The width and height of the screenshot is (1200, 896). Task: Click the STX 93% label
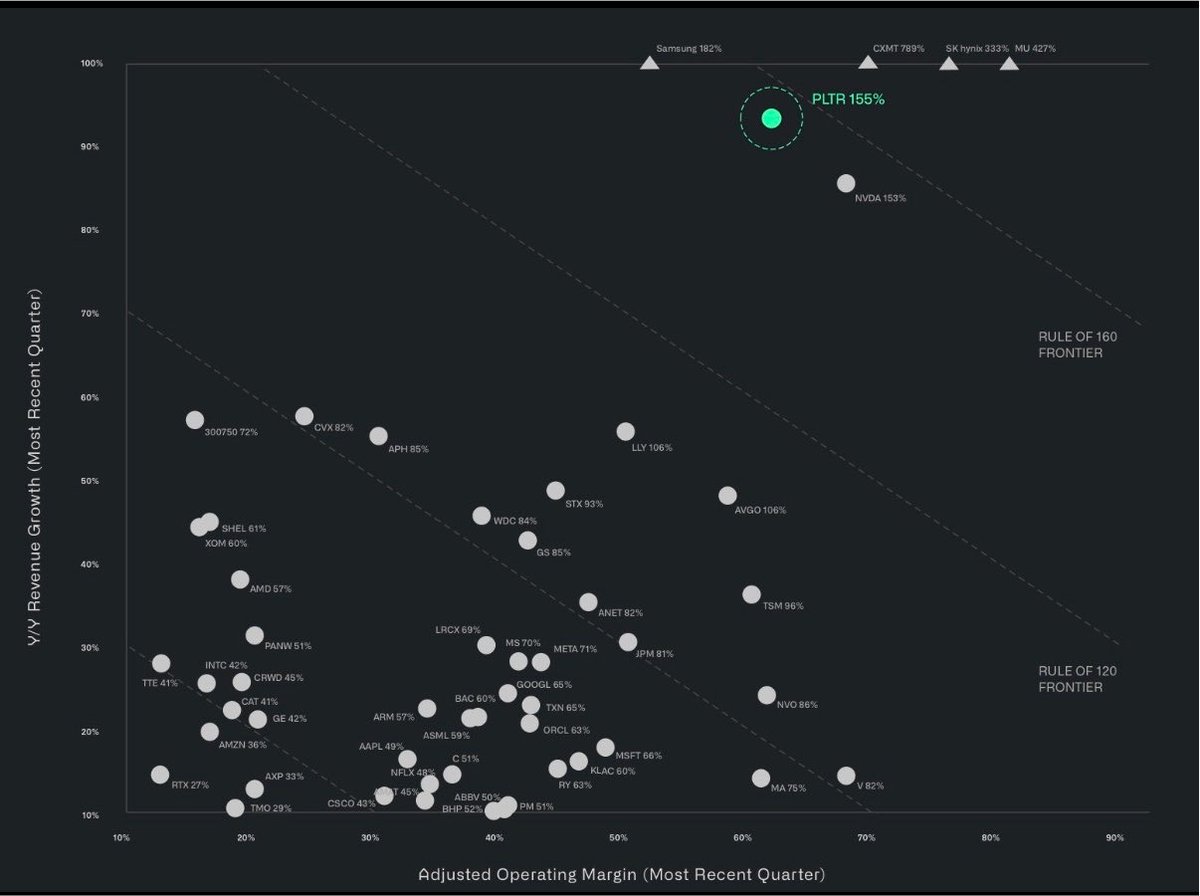click(x=584, y=503)
